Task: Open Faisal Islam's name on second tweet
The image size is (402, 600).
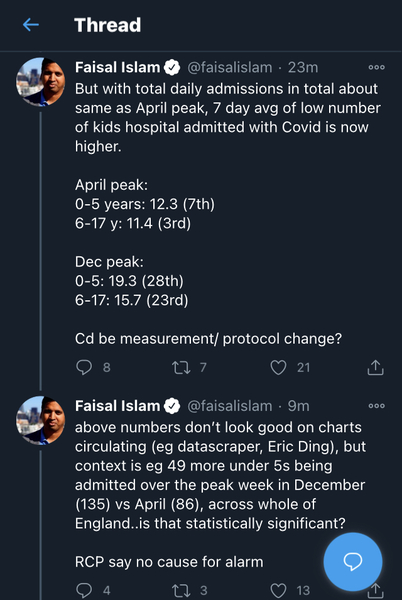Action: (117, 406)
